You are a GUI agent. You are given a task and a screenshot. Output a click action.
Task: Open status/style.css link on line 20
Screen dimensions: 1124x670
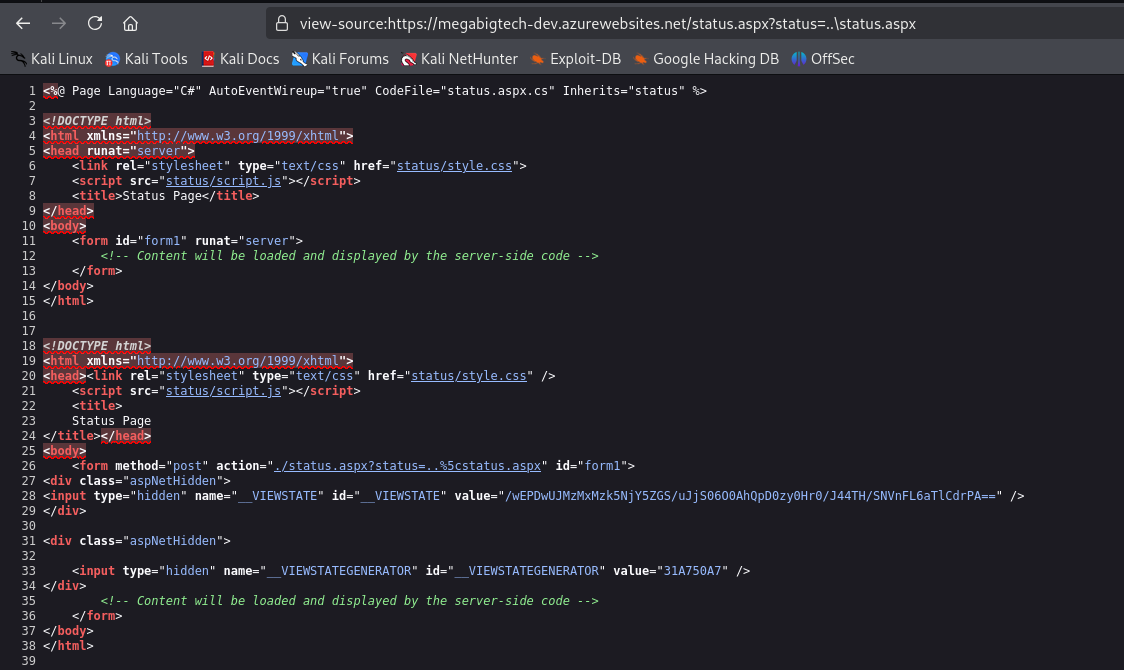point(469,375)
